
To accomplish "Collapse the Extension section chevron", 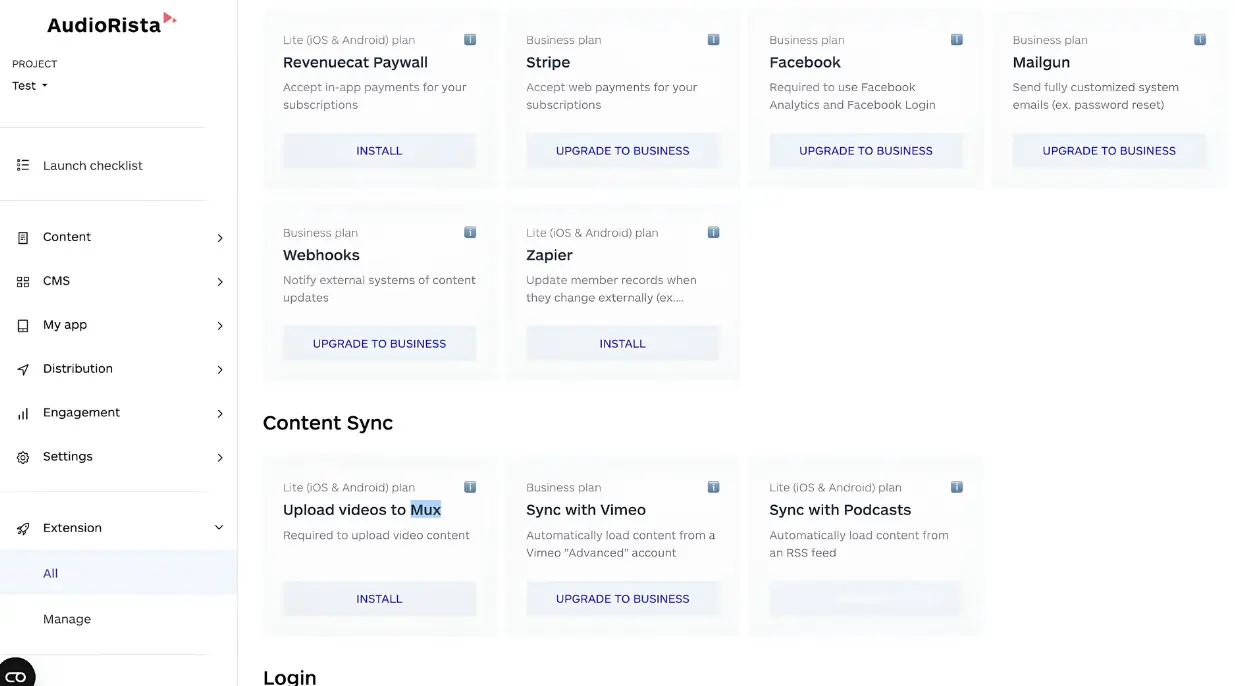I will 219,528.
